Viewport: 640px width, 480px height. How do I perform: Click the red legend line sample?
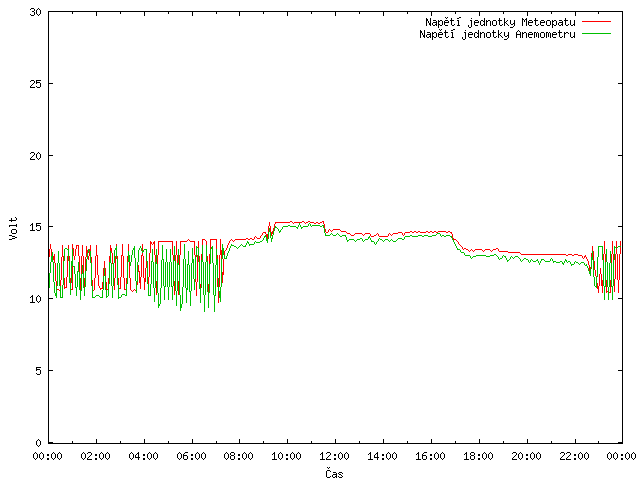[596, 21]
